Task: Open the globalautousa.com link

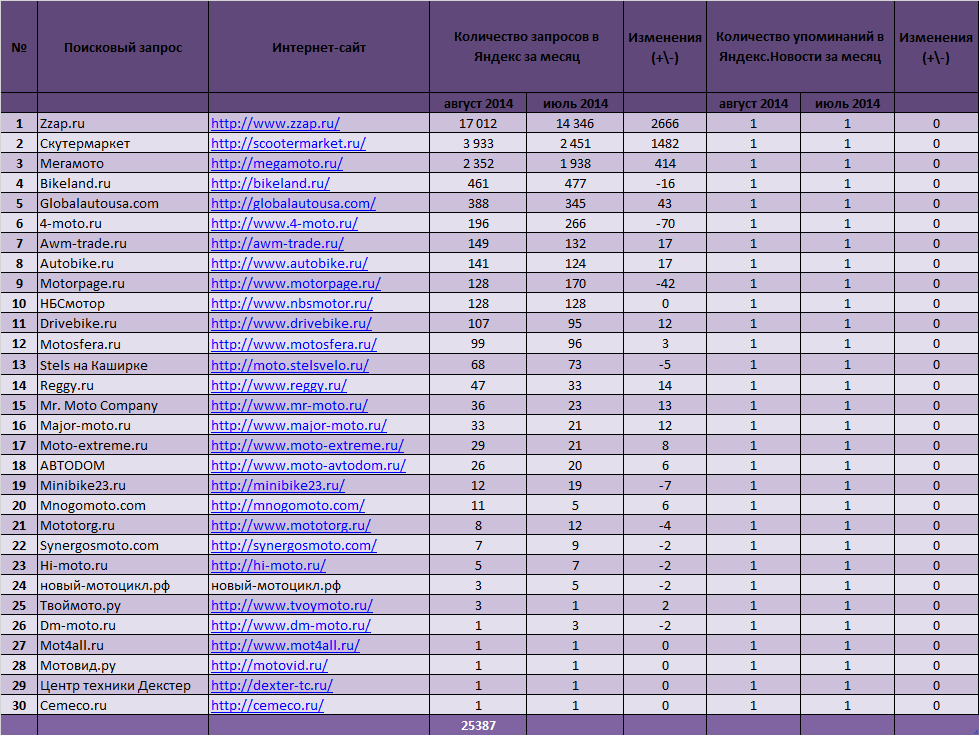Action: (293, 203)
